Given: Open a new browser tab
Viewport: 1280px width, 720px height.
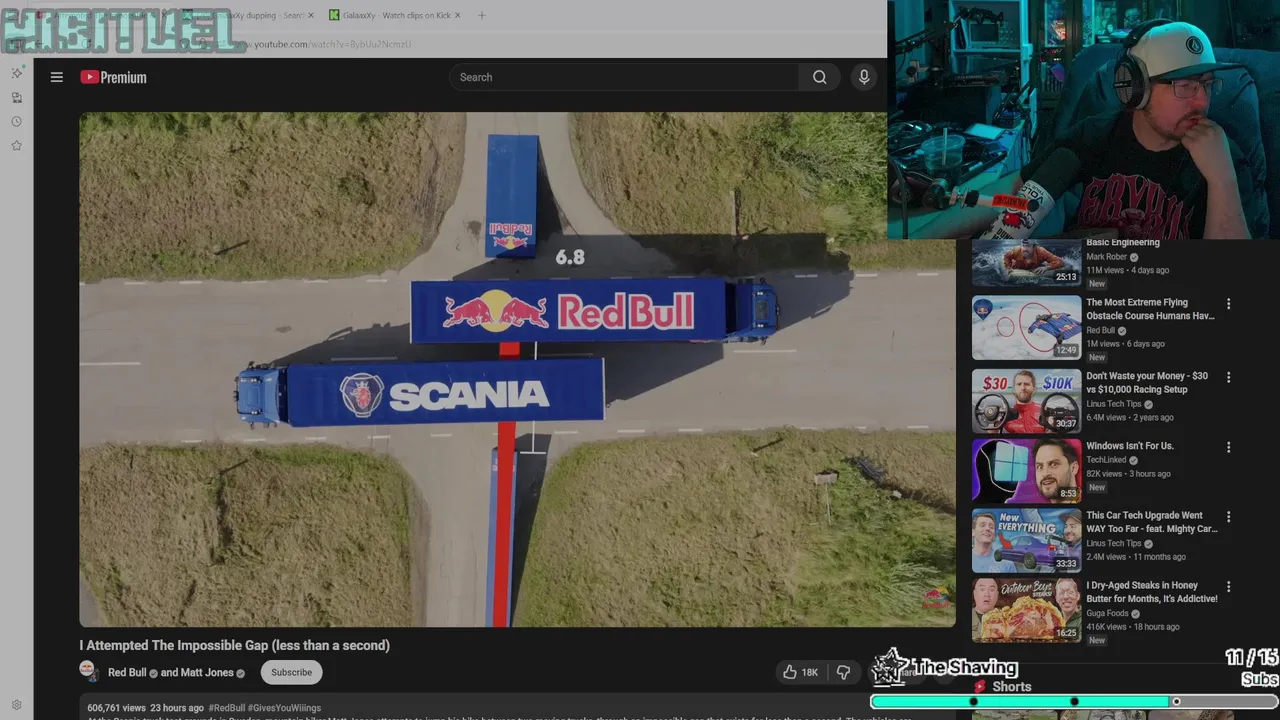Looking at the screenshot, I should click(481, 15).
